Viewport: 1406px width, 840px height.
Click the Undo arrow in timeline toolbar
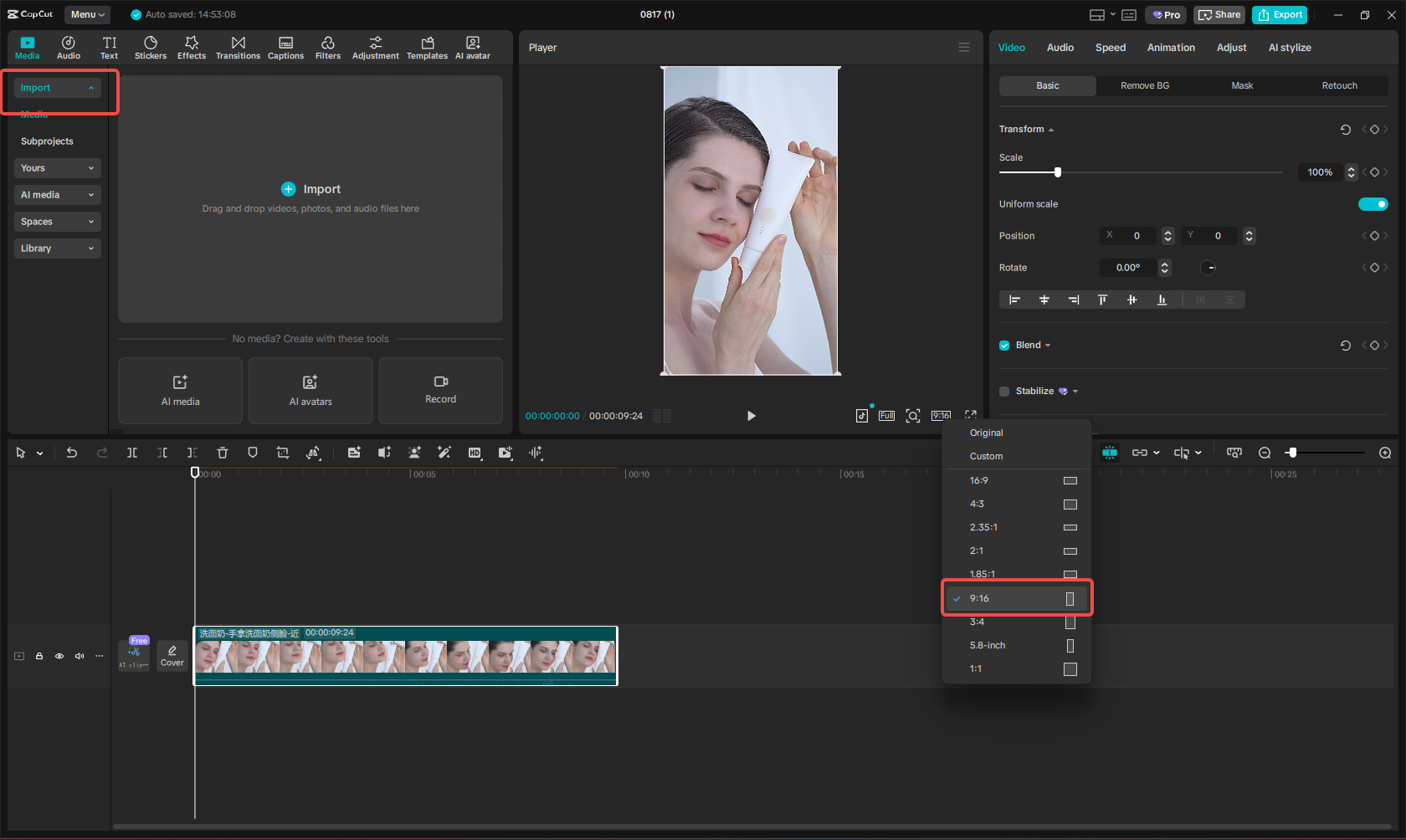[x=72, y=453]
